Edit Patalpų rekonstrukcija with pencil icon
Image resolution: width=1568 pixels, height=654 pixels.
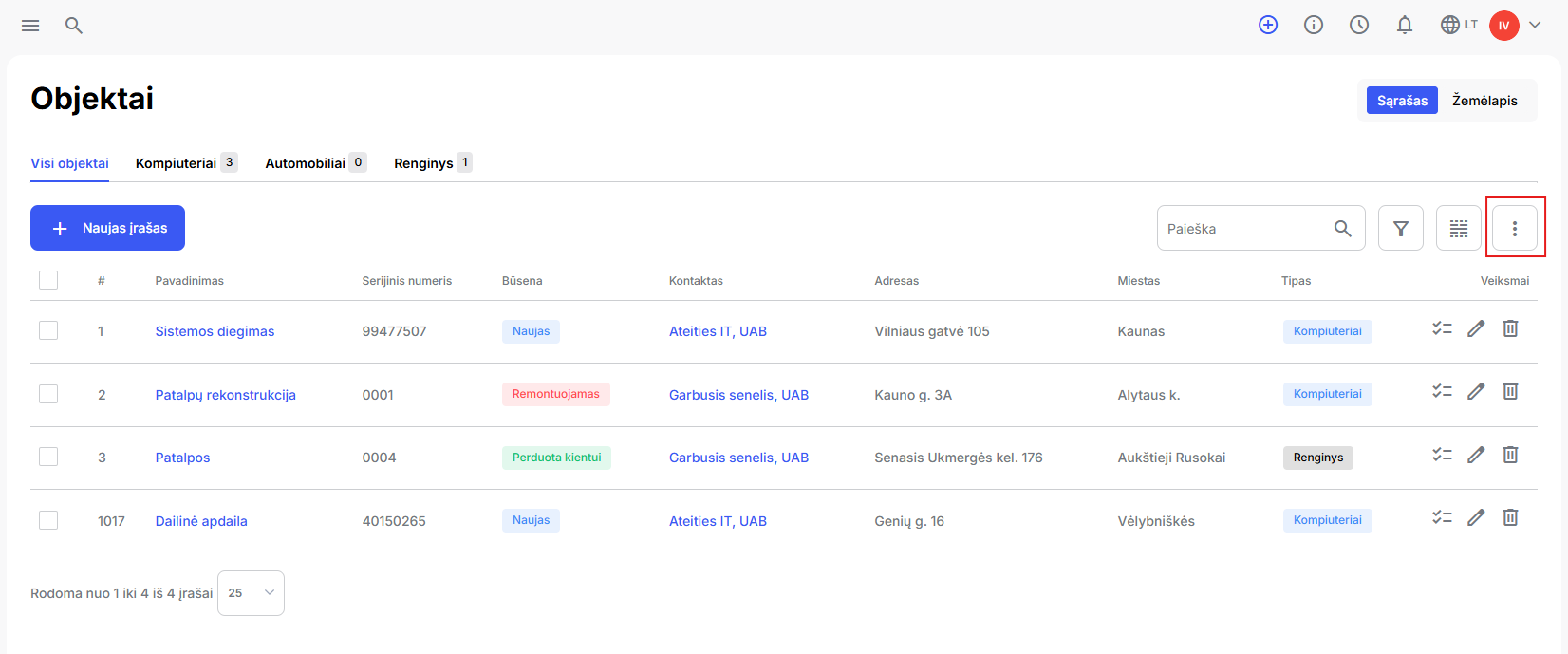coord(1476,391)
